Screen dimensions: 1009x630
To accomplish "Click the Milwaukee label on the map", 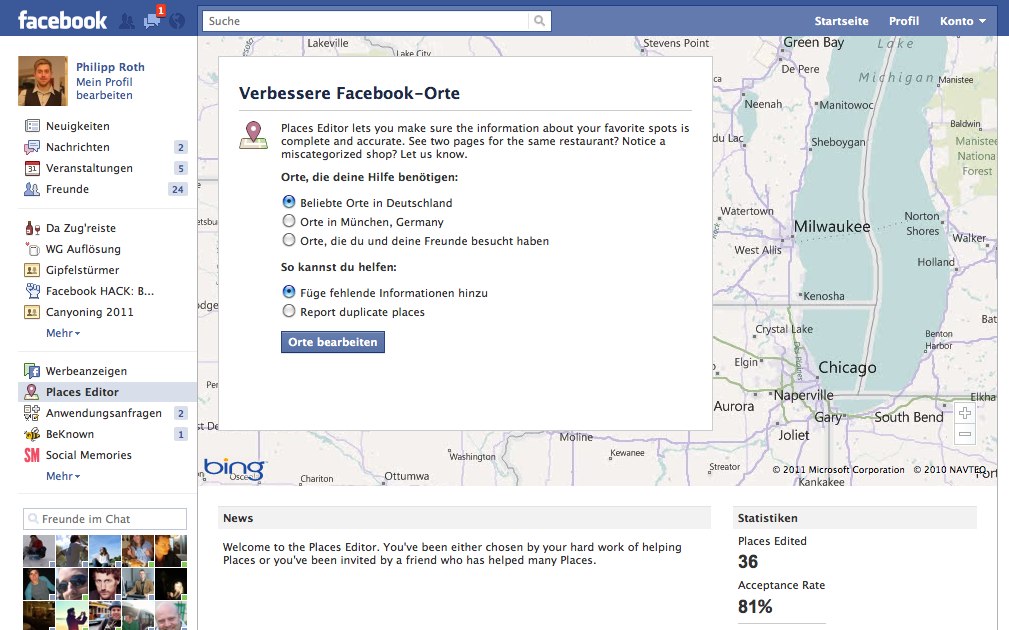I will [831, 227].
